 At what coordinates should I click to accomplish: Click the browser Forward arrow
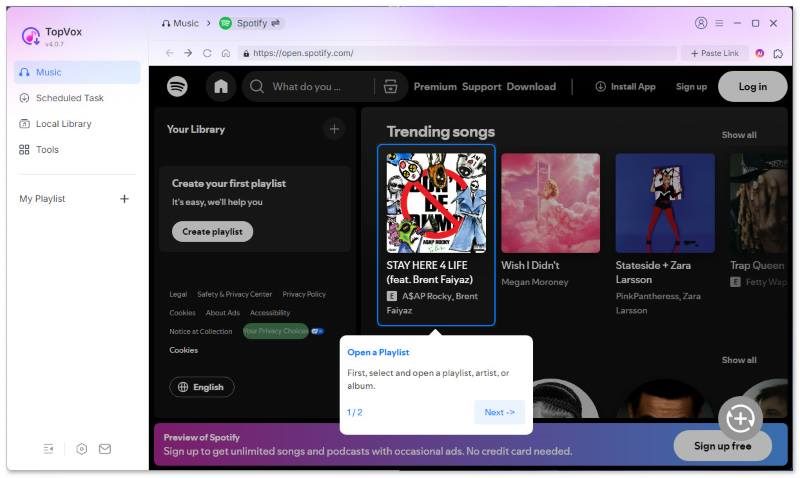[x=188, y=53]
